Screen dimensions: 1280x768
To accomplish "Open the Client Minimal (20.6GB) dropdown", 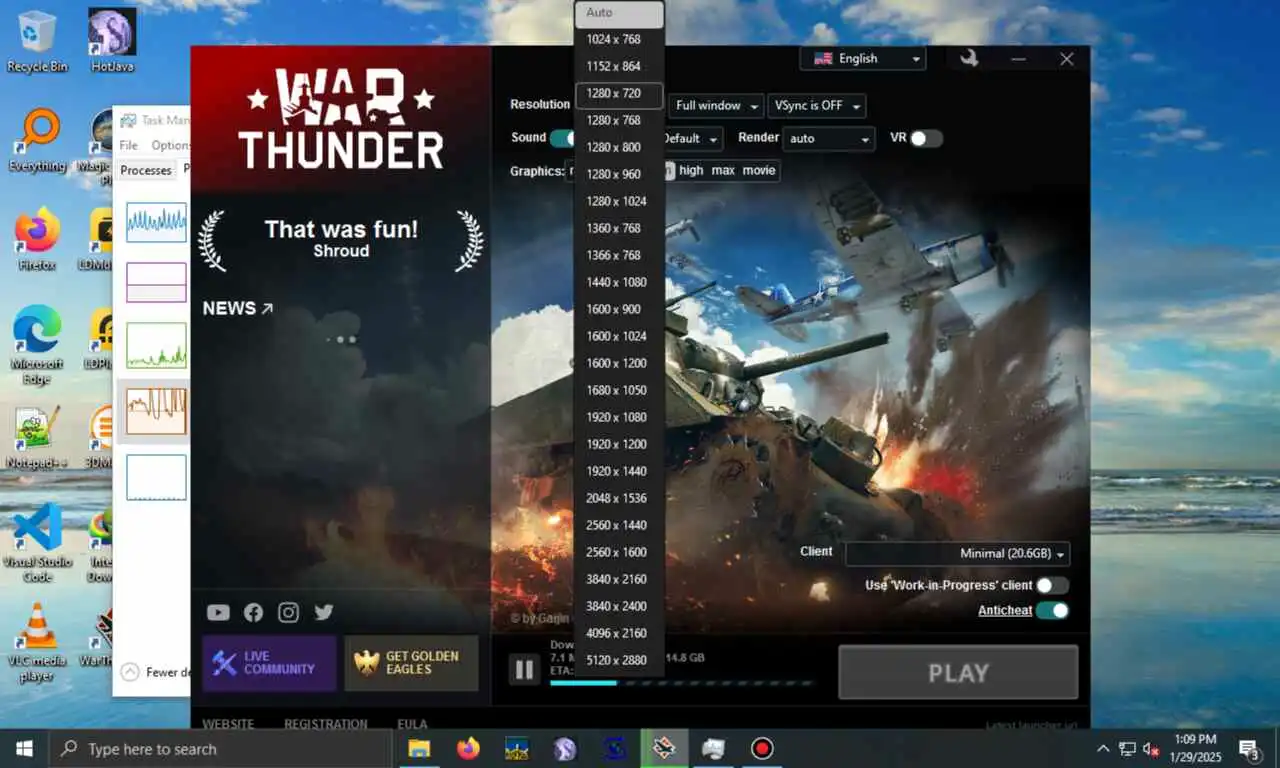I will click(958, 553).
